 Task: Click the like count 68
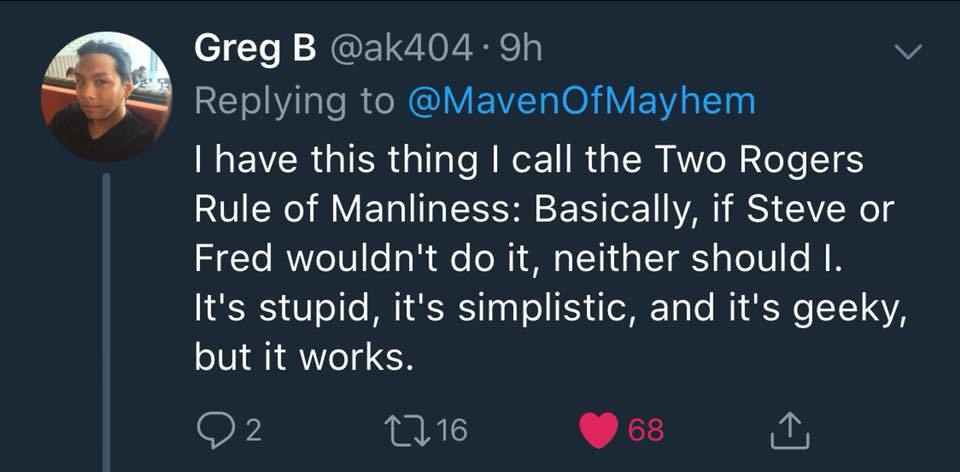(x=646, y=431)
